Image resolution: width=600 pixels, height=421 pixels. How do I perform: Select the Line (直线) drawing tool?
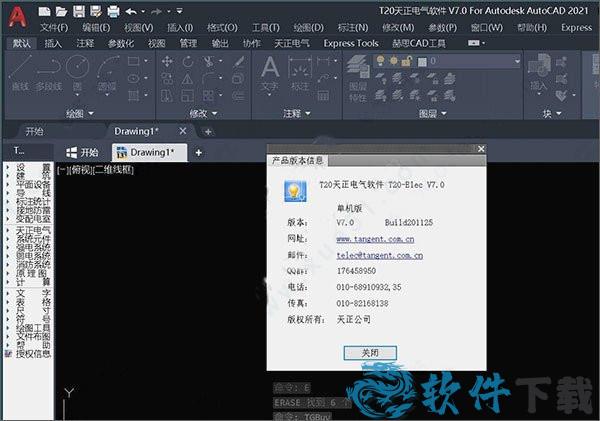coord(20,73)
